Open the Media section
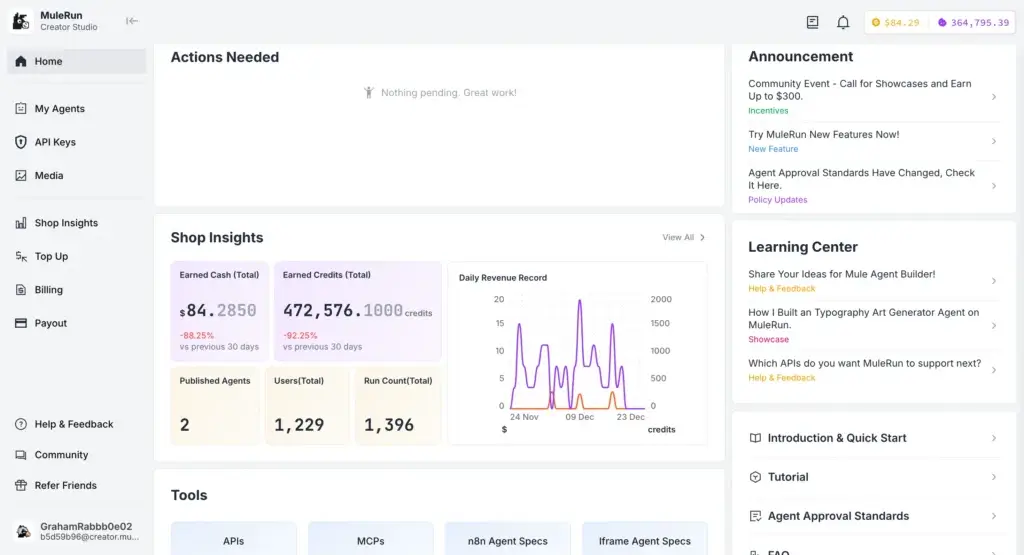This screenshot has height=555, width=1024. [77, 176]
